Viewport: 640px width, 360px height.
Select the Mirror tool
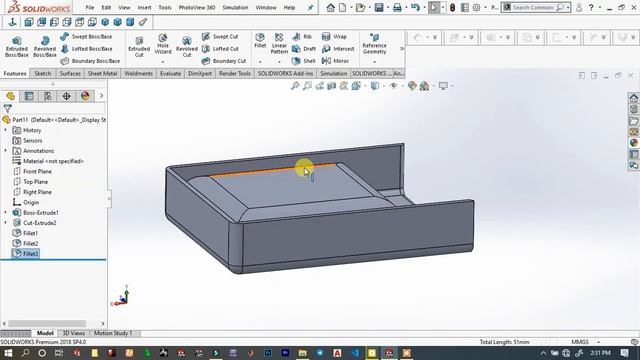pos(335,61)
